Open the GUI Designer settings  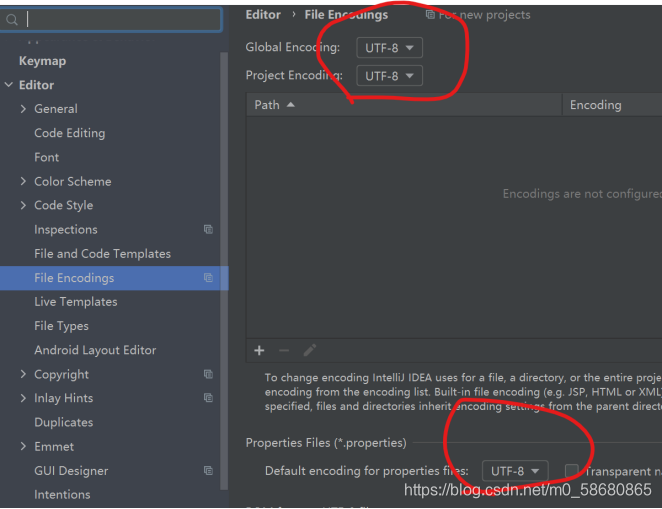point(71,471)
